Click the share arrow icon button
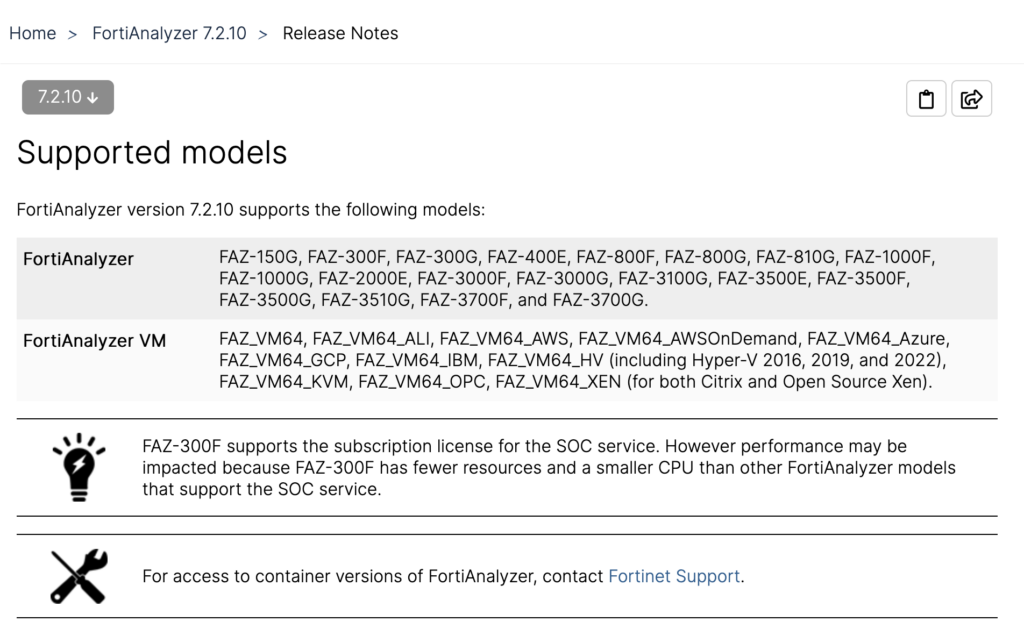 point(972,98)
